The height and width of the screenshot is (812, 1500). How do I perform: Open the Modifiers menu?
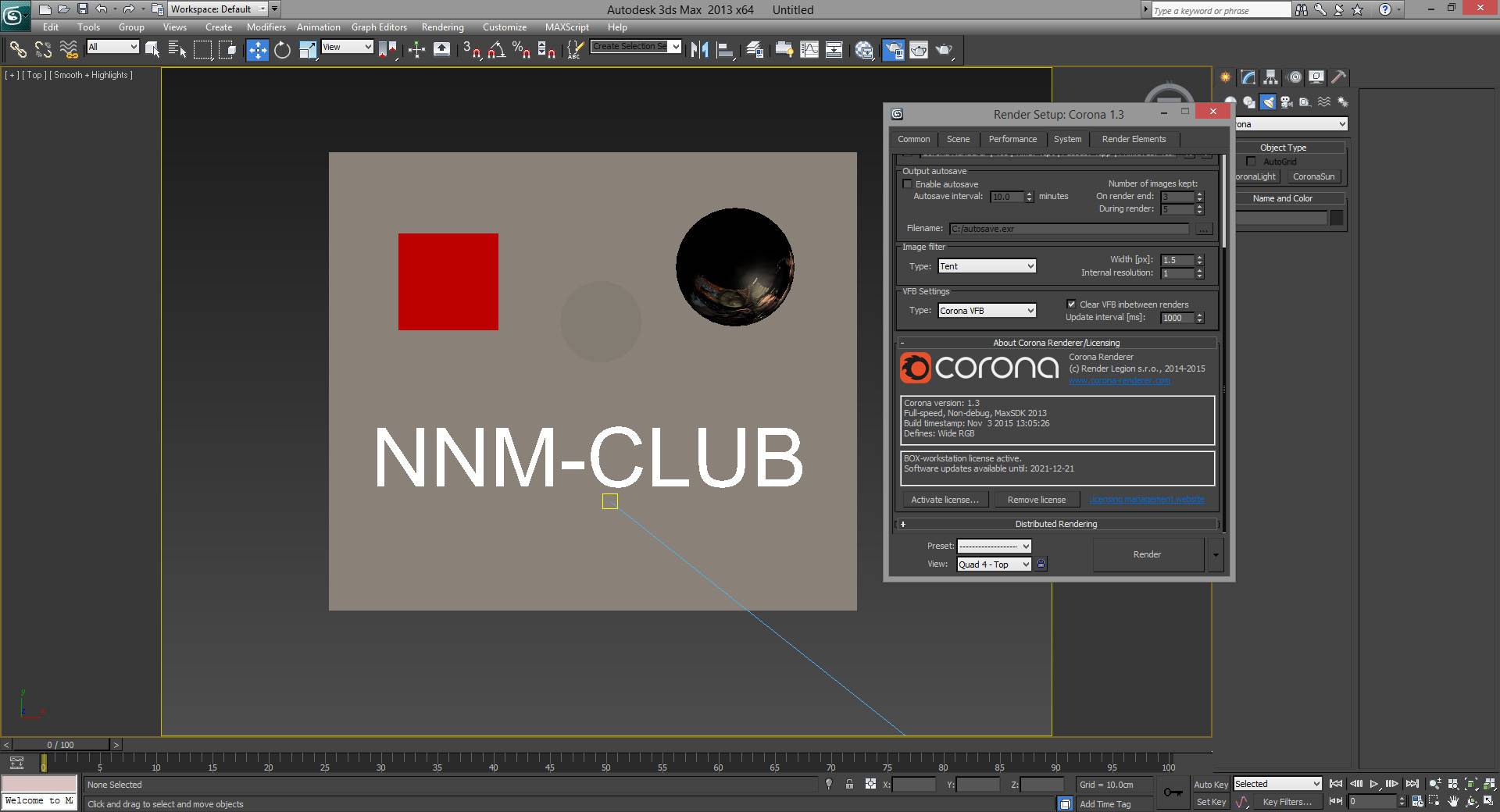266,27
